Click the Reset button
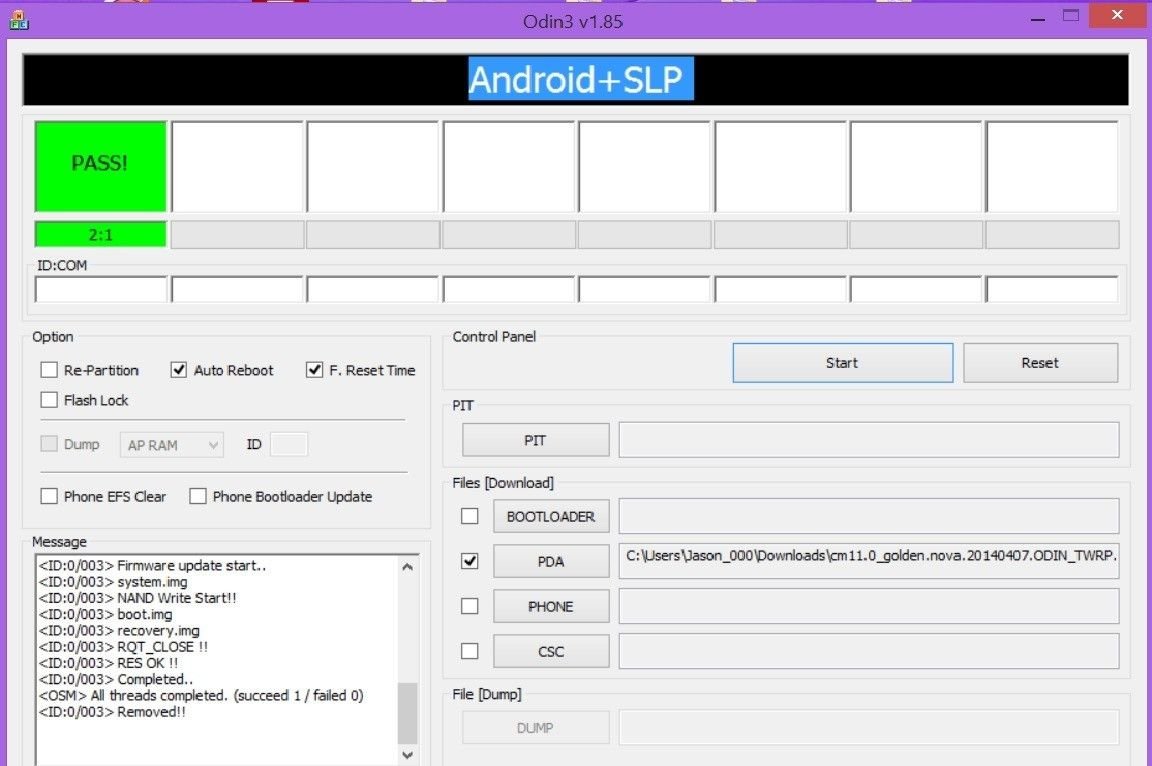 [x=1040, y=363]
